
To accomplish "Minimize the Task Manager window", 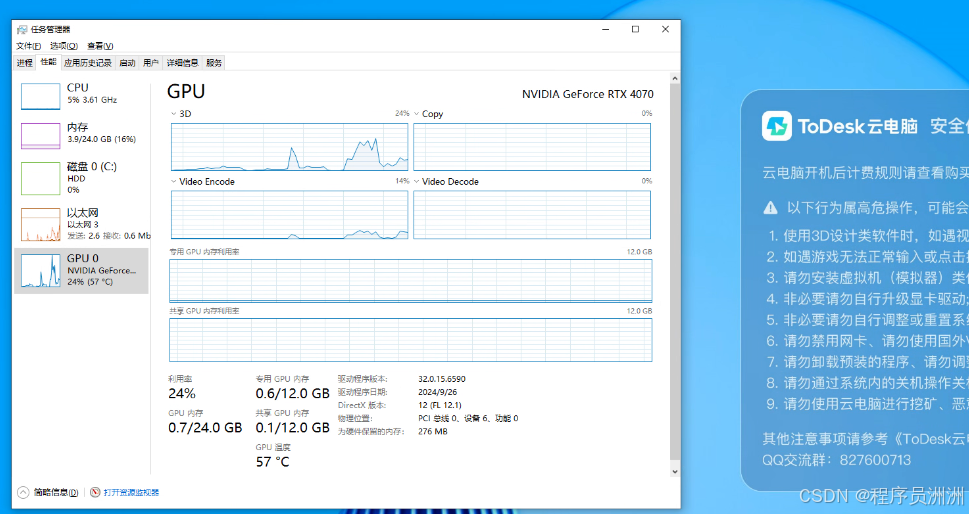I will [x=606, y=29].
